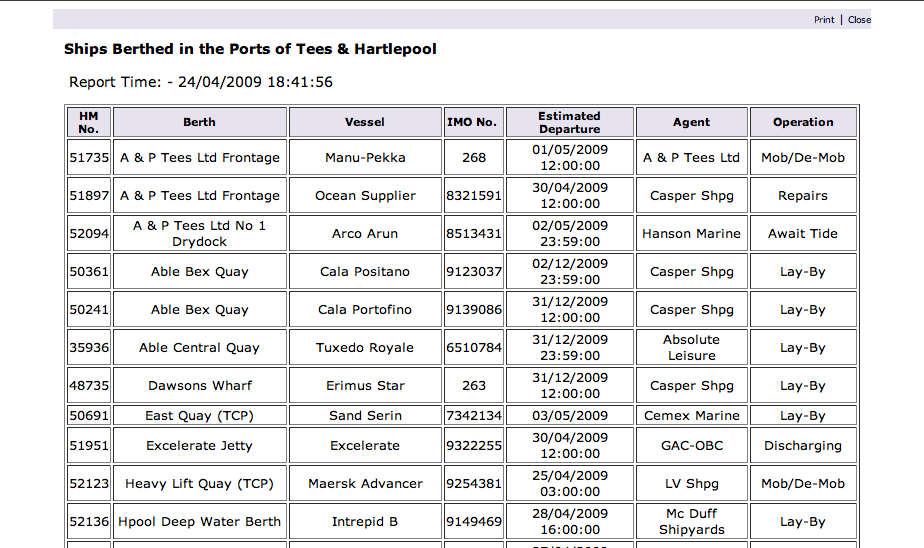Click the Close link
The width and height of the screenshot is (924, 548).
(859, 20)
